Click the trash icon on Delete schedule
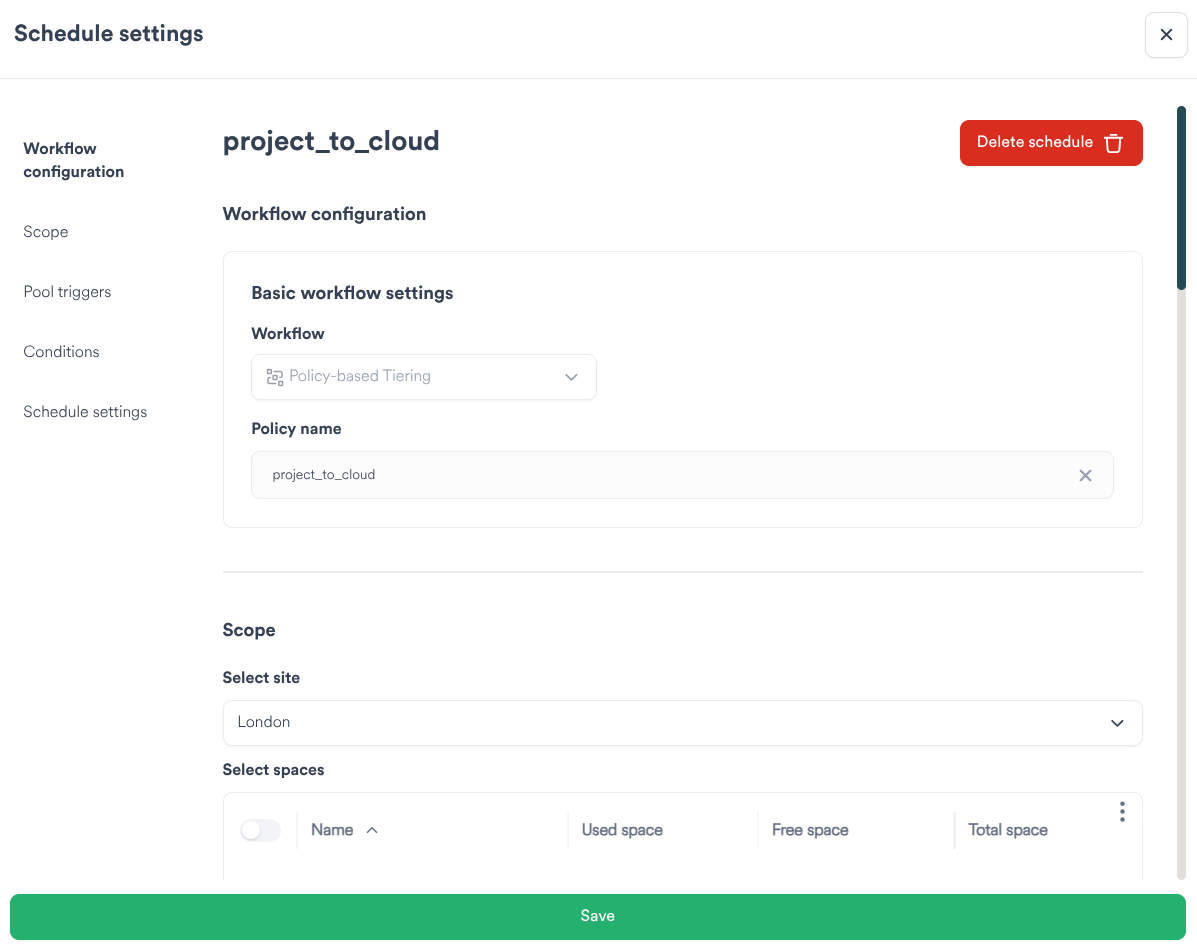Screen dimensions: 1197x952 pos(1113,143)
